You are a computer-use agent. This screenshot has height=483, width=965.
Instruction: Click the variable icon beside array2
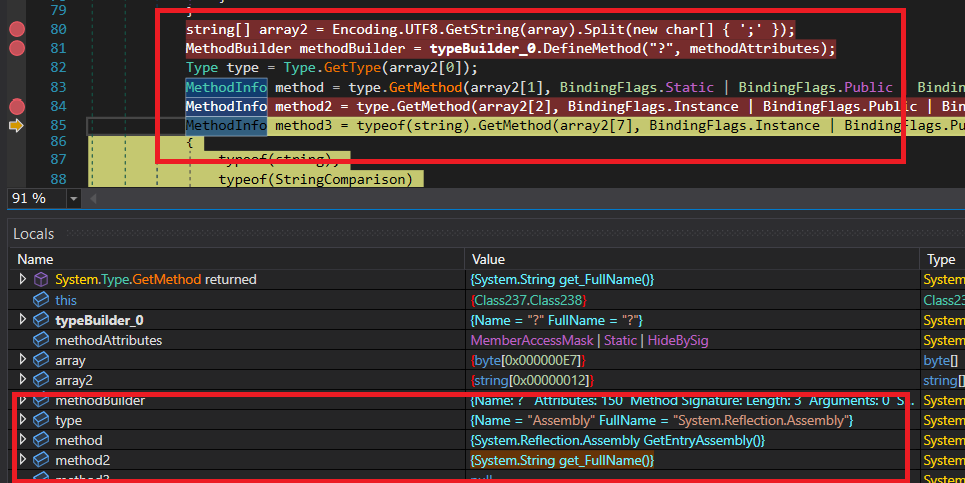41,380
